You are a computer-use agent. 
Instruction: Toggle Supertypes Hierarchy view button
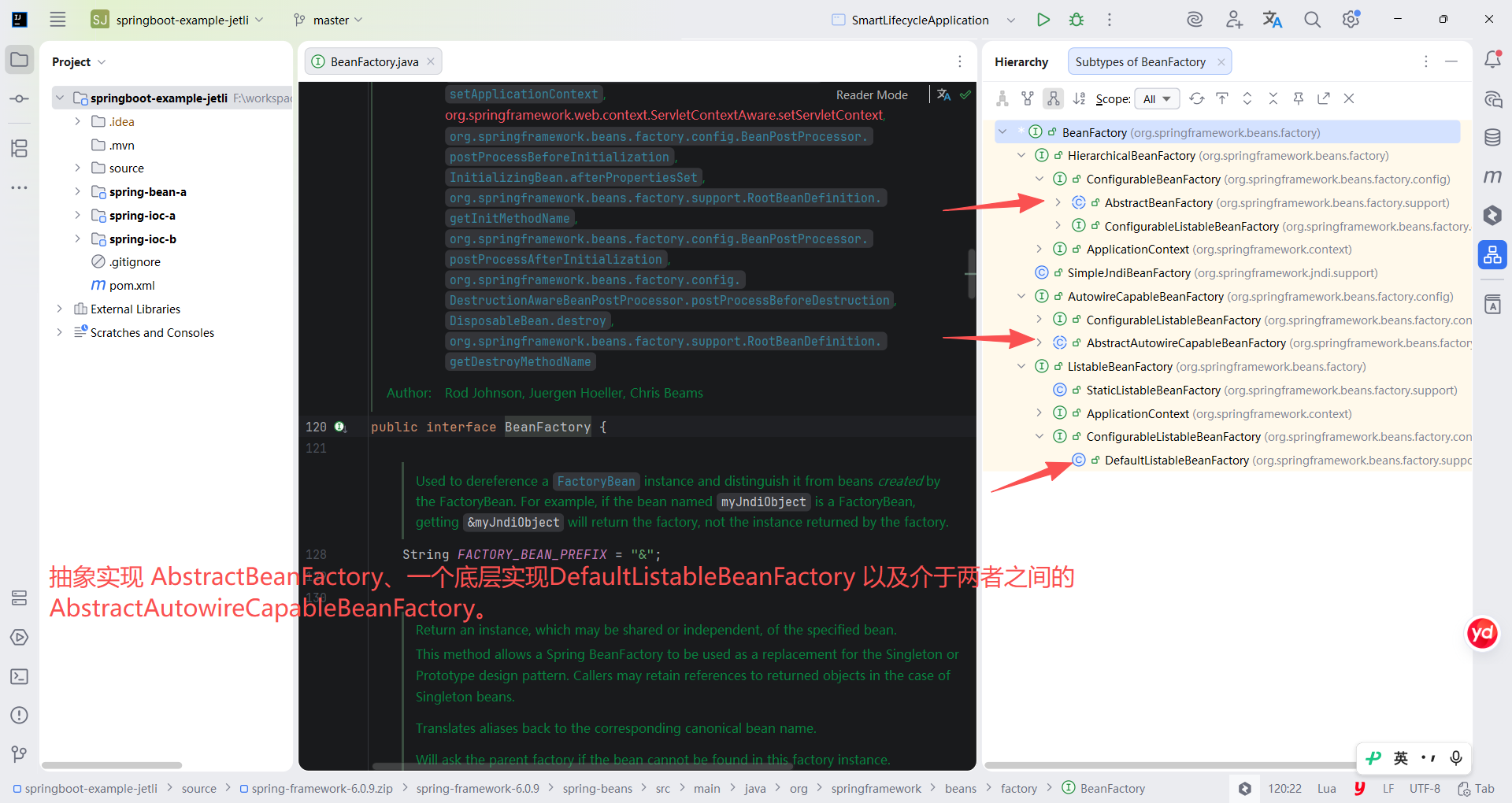tap(1028, 98)
